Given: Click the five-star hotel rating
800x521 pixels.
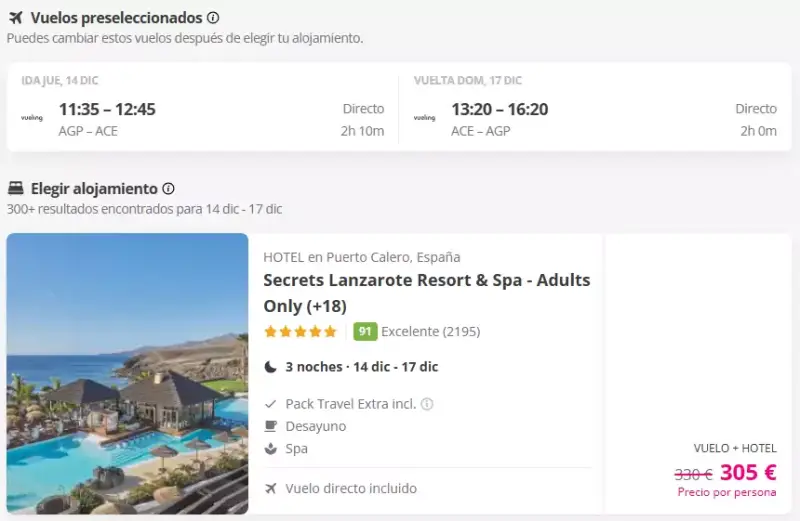Looking at the screenshot, I should pos(301,332).
